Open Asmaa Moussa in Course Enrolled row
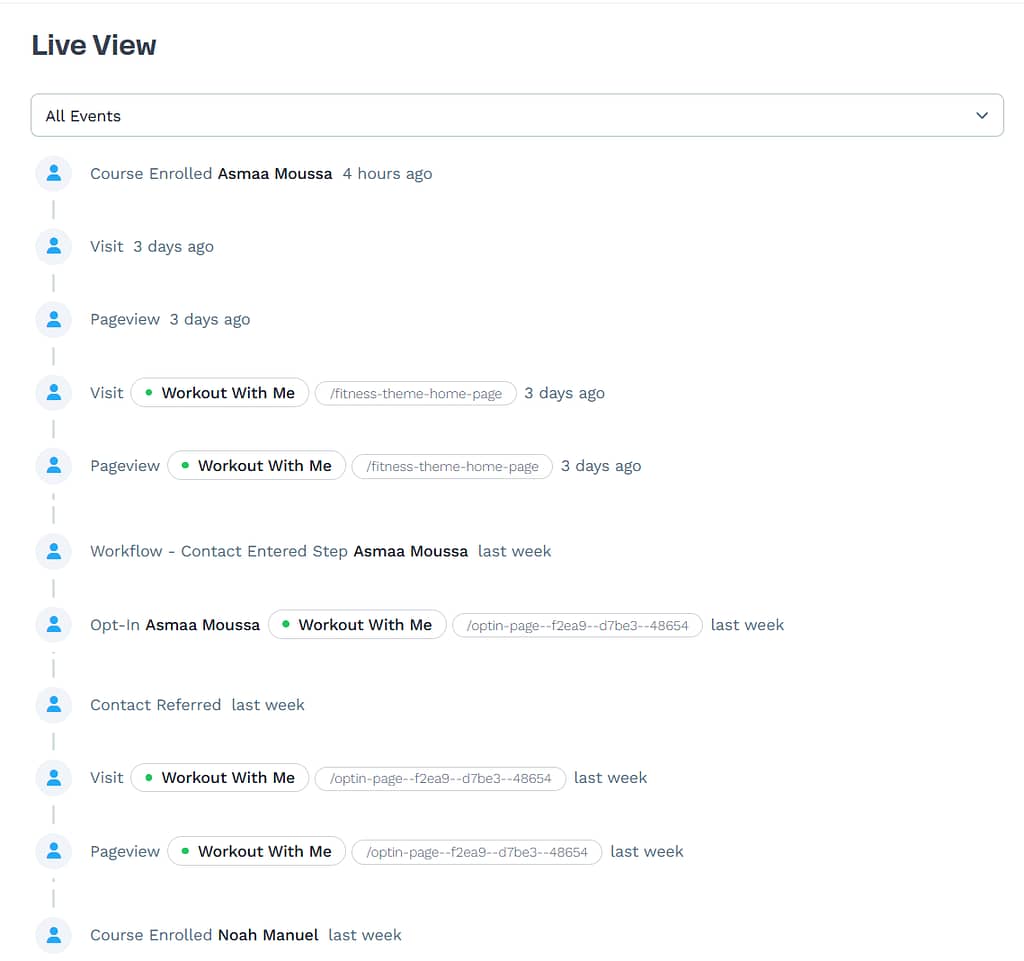This screenshot has width=1024, height=961. (x=275, y=174)
